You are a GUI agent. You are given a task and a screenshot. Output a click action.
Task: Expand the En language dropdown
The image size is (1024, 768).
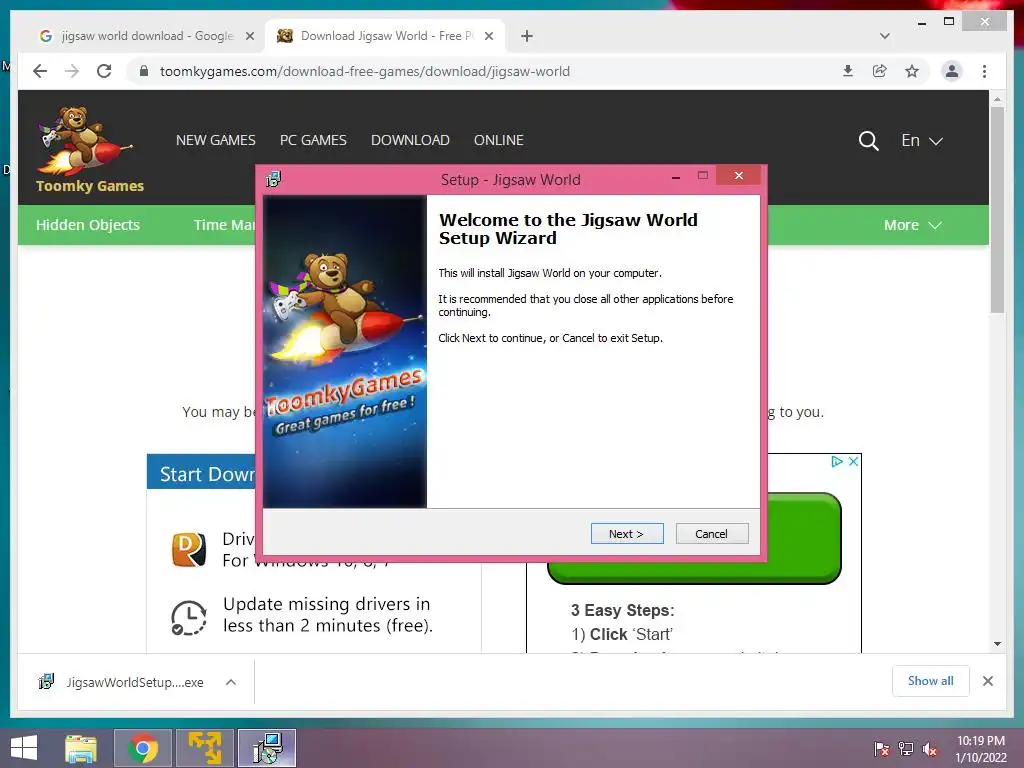(x=921, y=140)
